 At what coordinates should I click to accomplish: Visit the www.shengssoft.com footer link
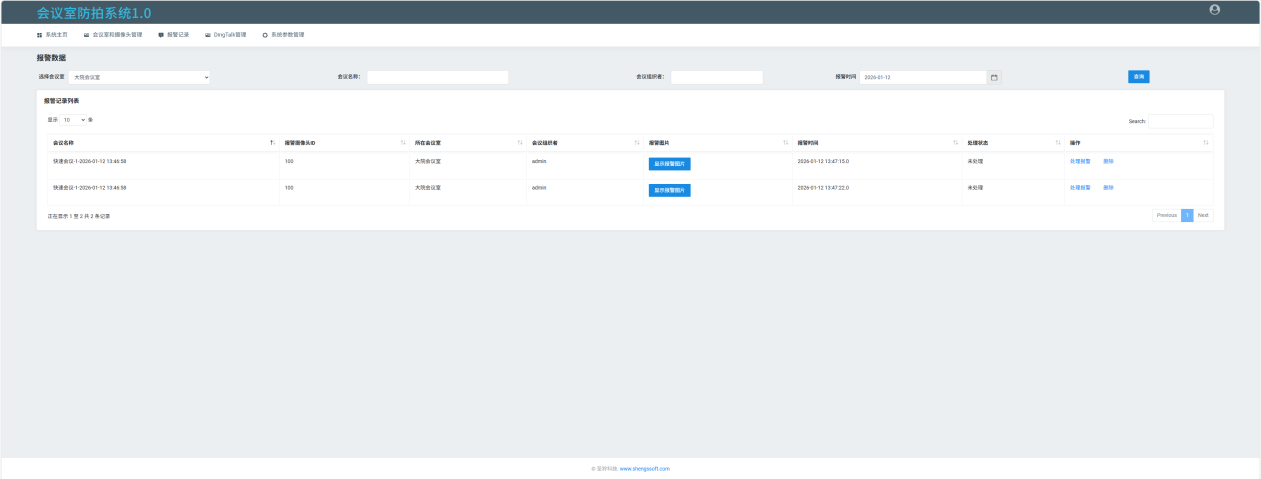click(644, 468)
